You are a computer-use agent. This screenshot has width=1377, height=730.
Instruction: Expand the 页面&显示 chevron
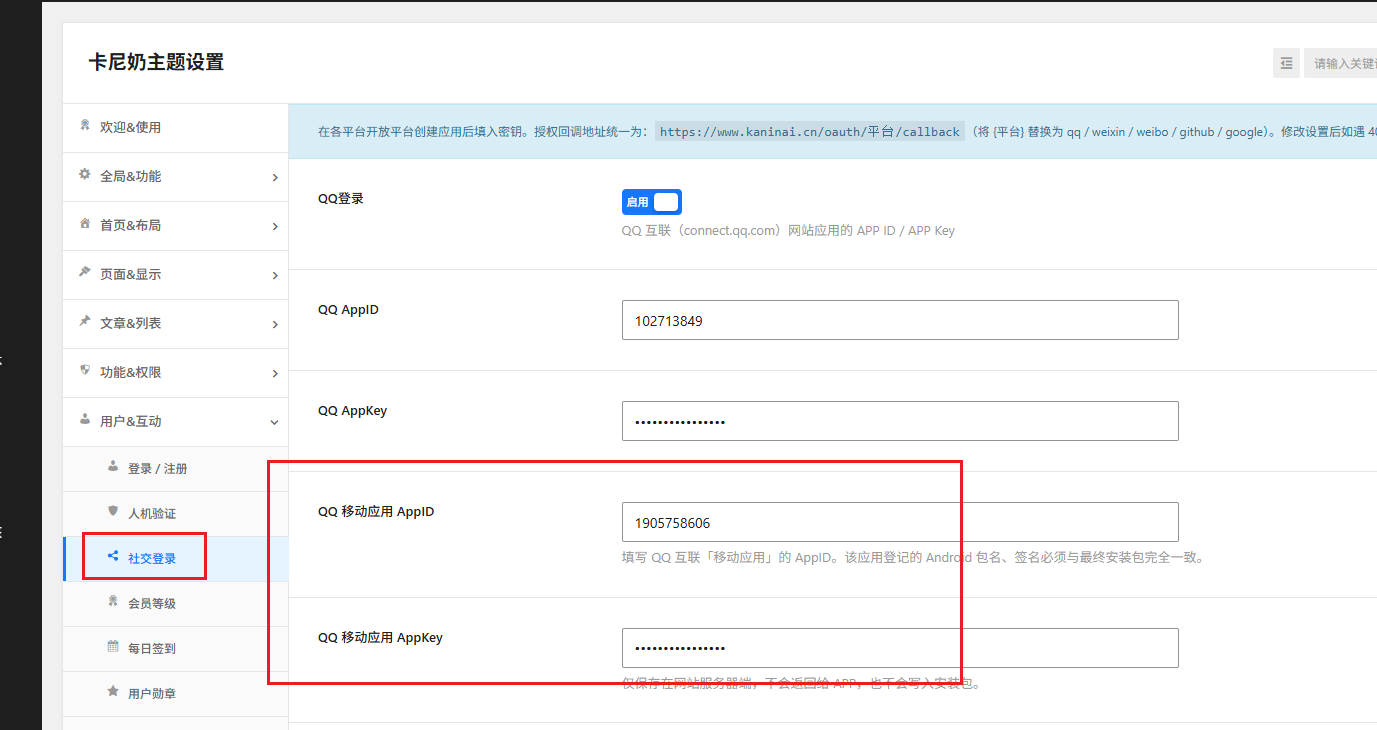coord(275,276)
